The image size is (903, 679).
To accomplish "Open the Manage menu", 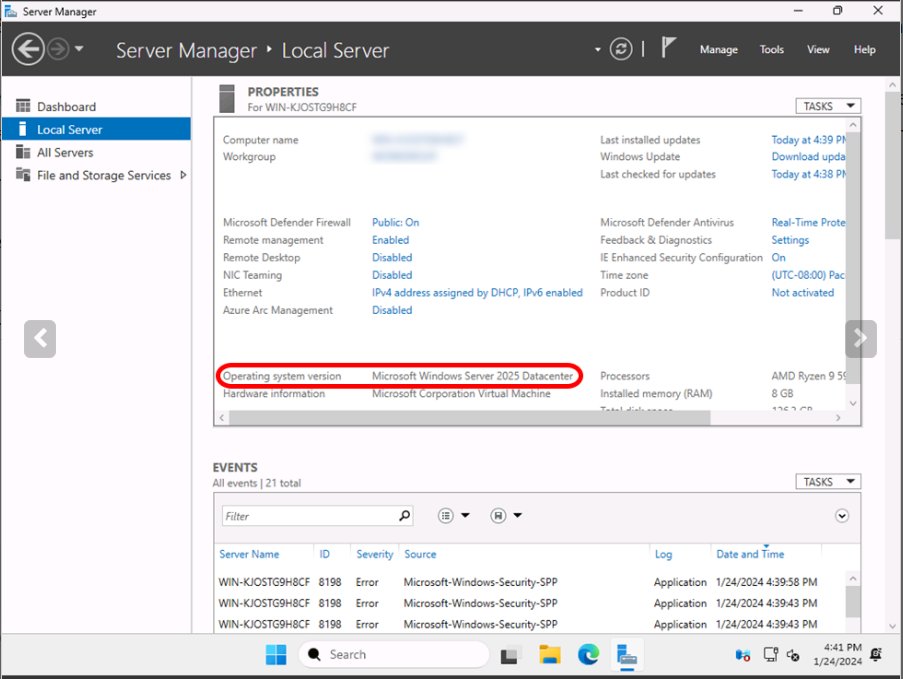I will (718, 50).
